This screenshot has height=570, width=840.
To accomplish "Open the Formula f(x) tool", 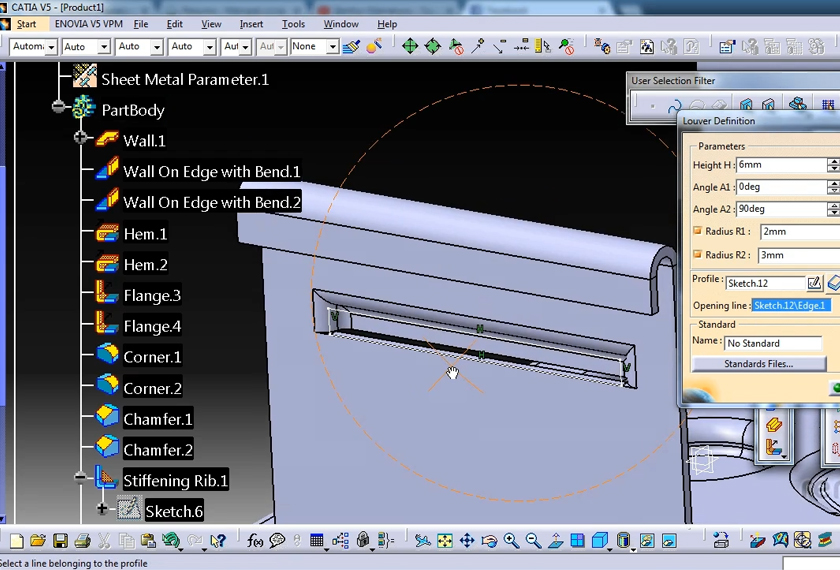I will click(x=254, y=541).
